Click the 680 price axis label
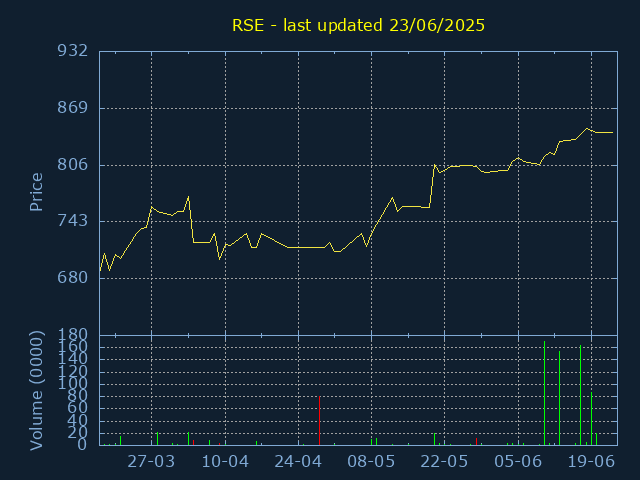 coord(73,278)
